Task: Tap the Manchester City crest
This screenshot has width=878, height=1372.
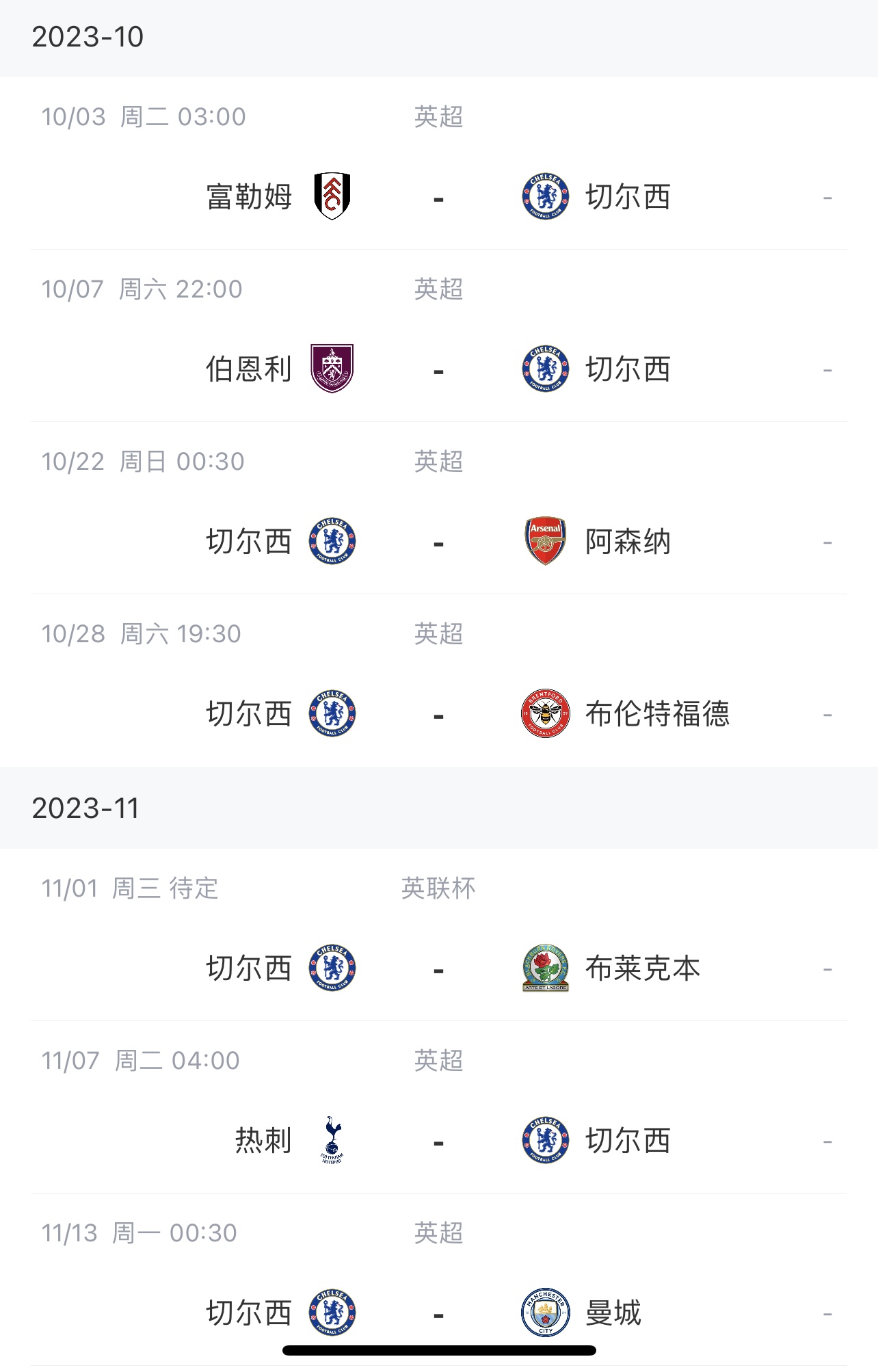Action: pos(546,1312)
